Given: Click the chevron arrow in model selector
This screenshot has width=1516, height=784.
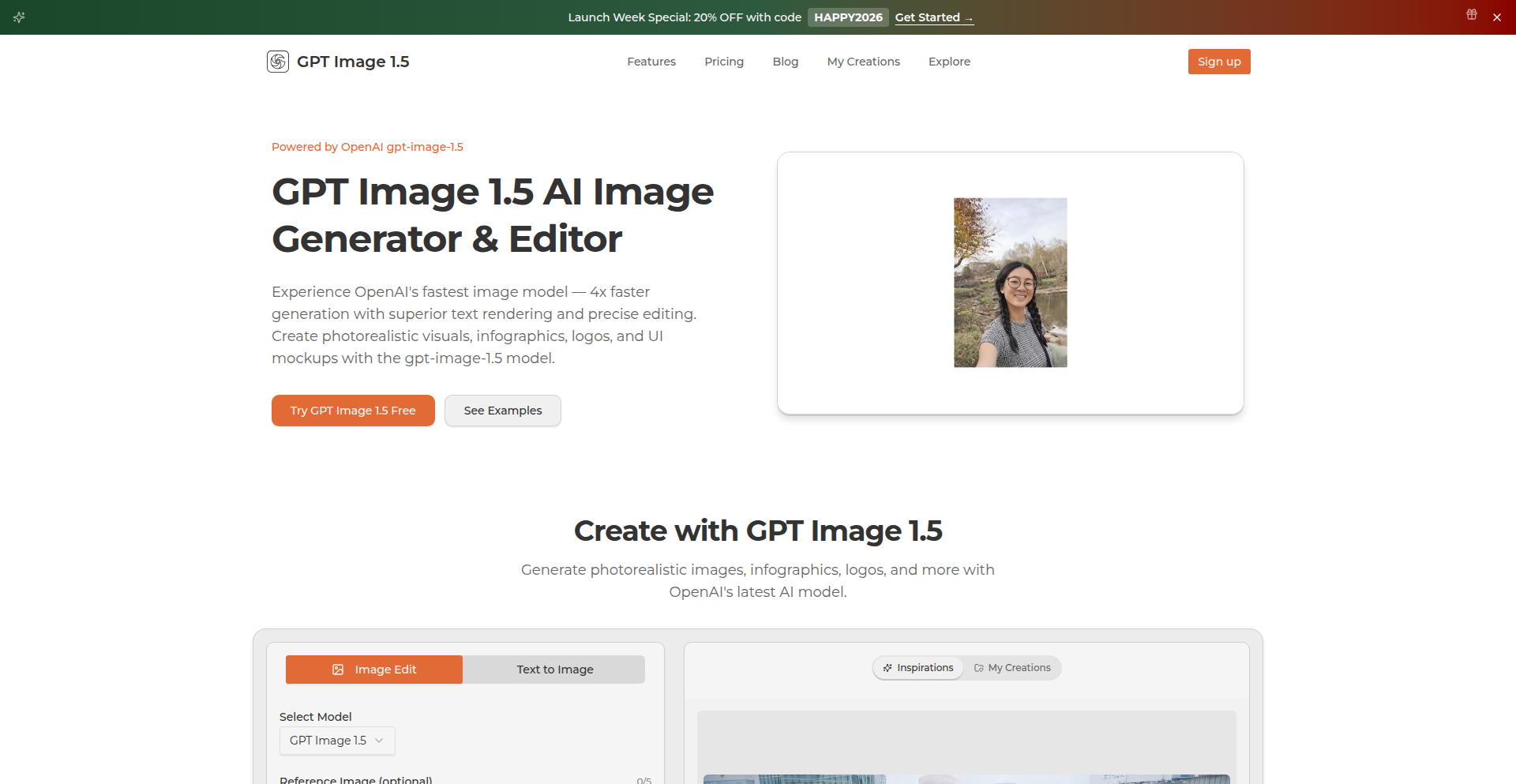Looking at the screenshot, I should 379,741.
